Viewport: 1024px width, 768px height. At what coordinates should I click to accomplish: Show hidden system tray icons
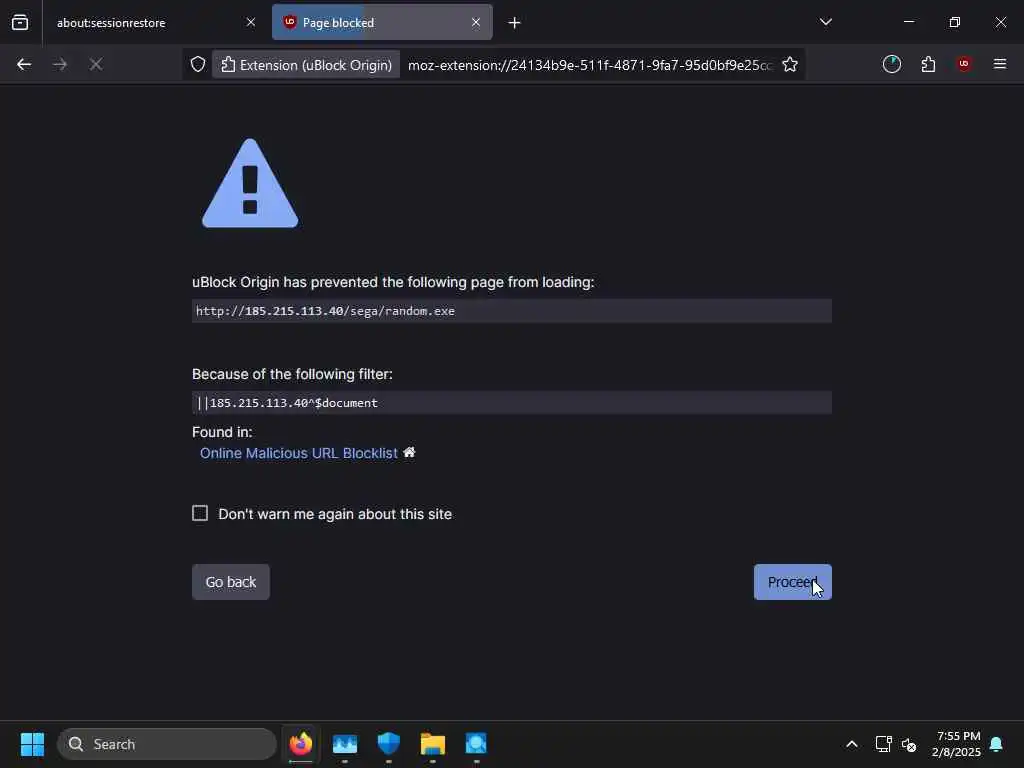point(852,744)
